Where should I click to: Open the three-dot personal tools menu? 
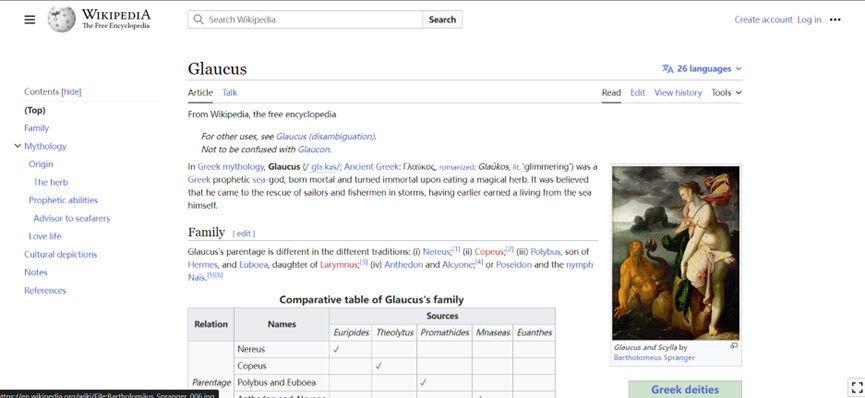tap(835, 19)
